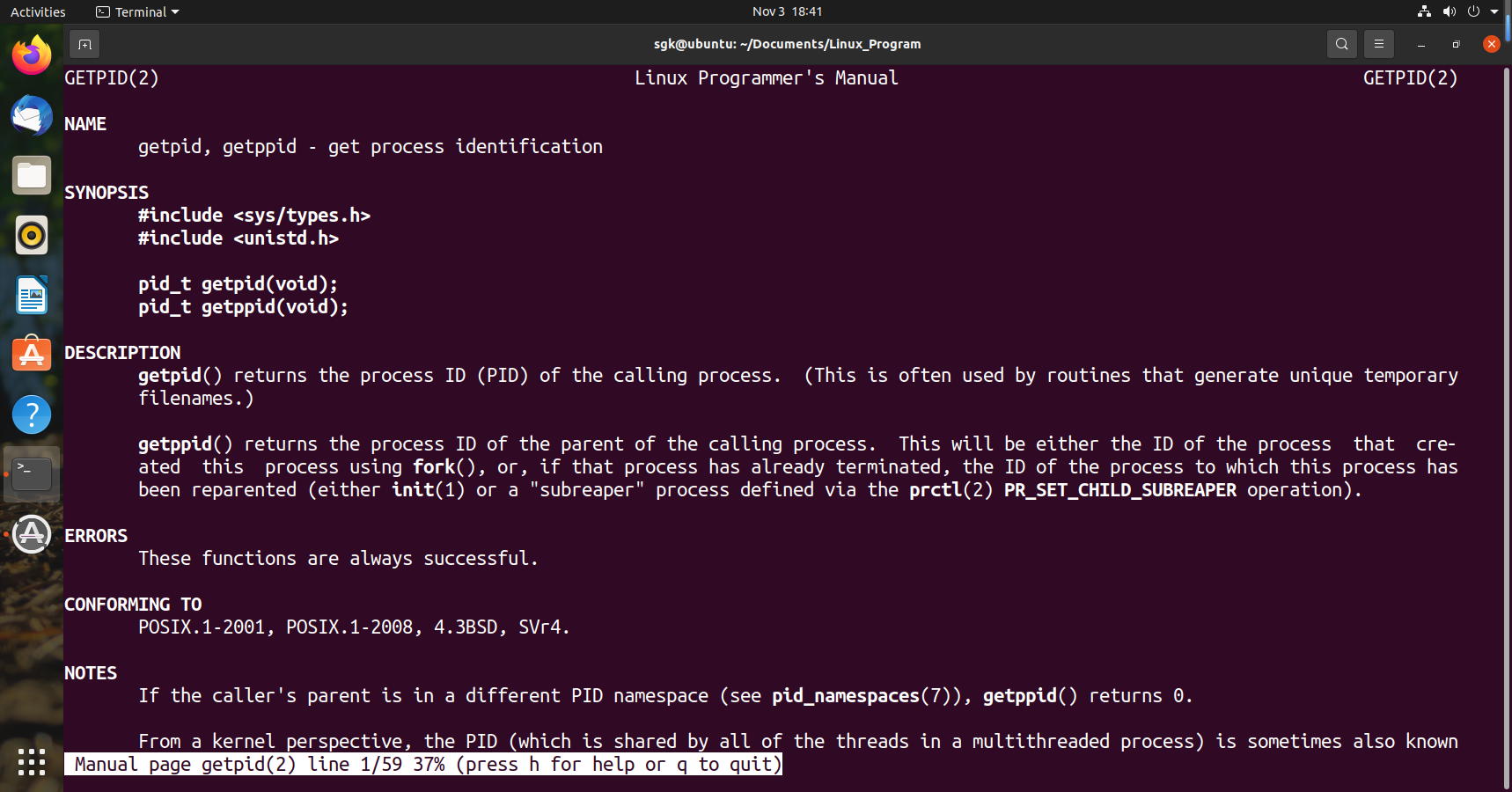Click the terminal search icon

(x=1341, y=44)
